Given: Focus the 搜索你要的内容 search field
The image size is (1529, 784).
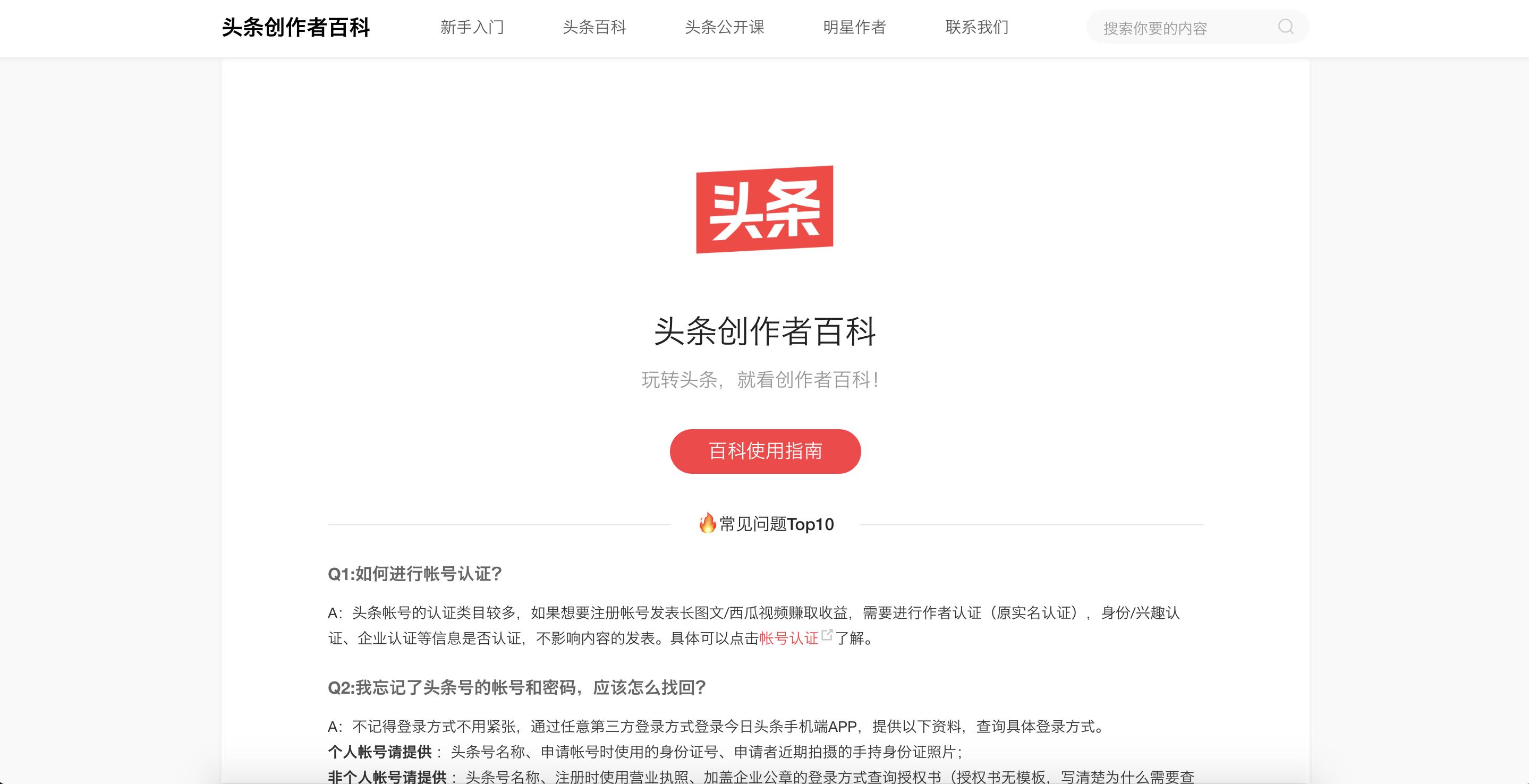Looking at the screenshot, I should point(1187,27).
